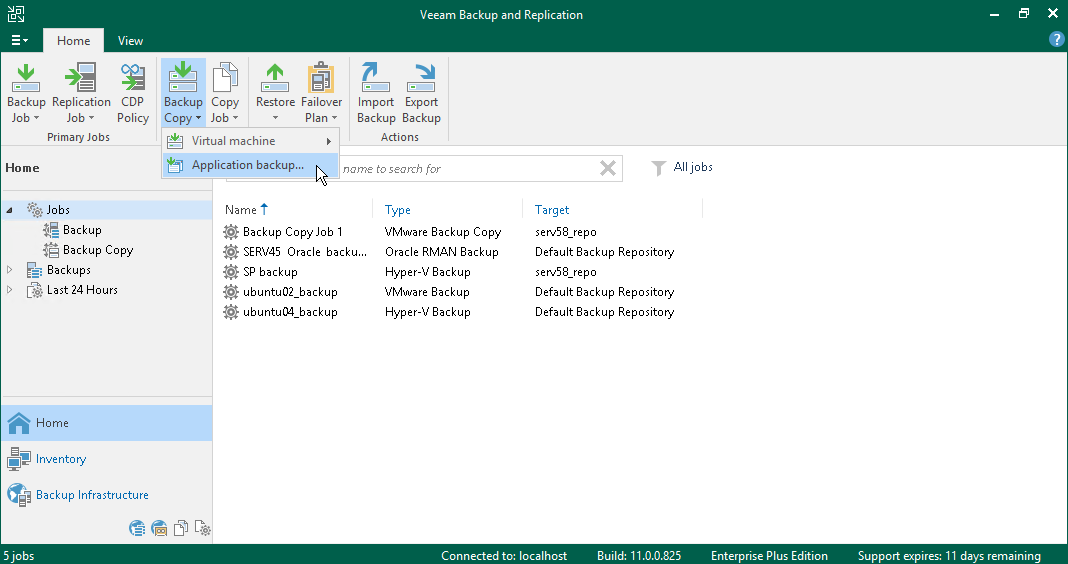Screen dimensions: 1068x564
Task: Choose Application backup... menu entry
Action: click(x=250, y=165)
